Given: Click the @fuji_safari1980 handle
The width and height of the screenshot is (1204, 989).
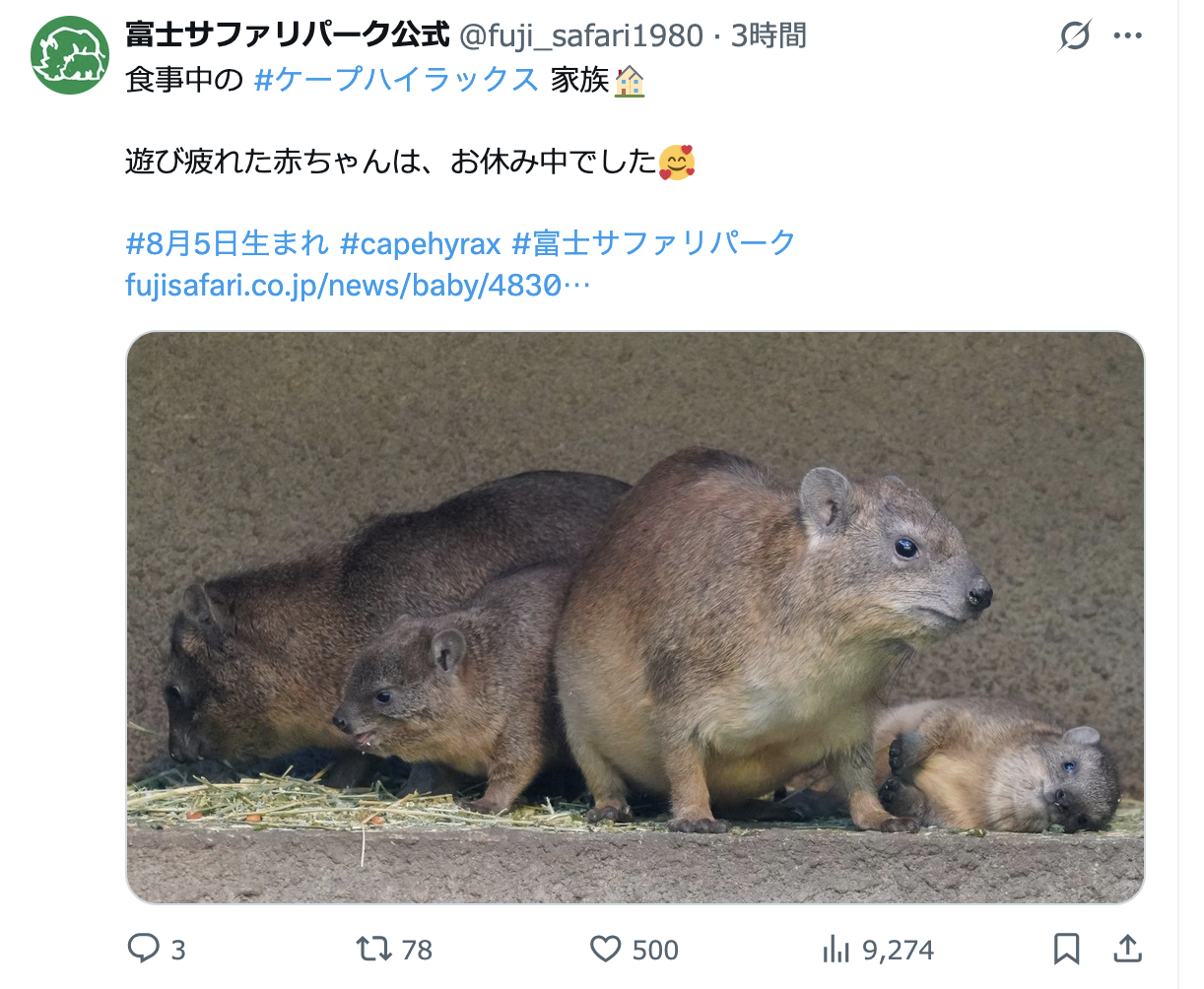Looking at the screenshot, I should click(x=581, y=36).
